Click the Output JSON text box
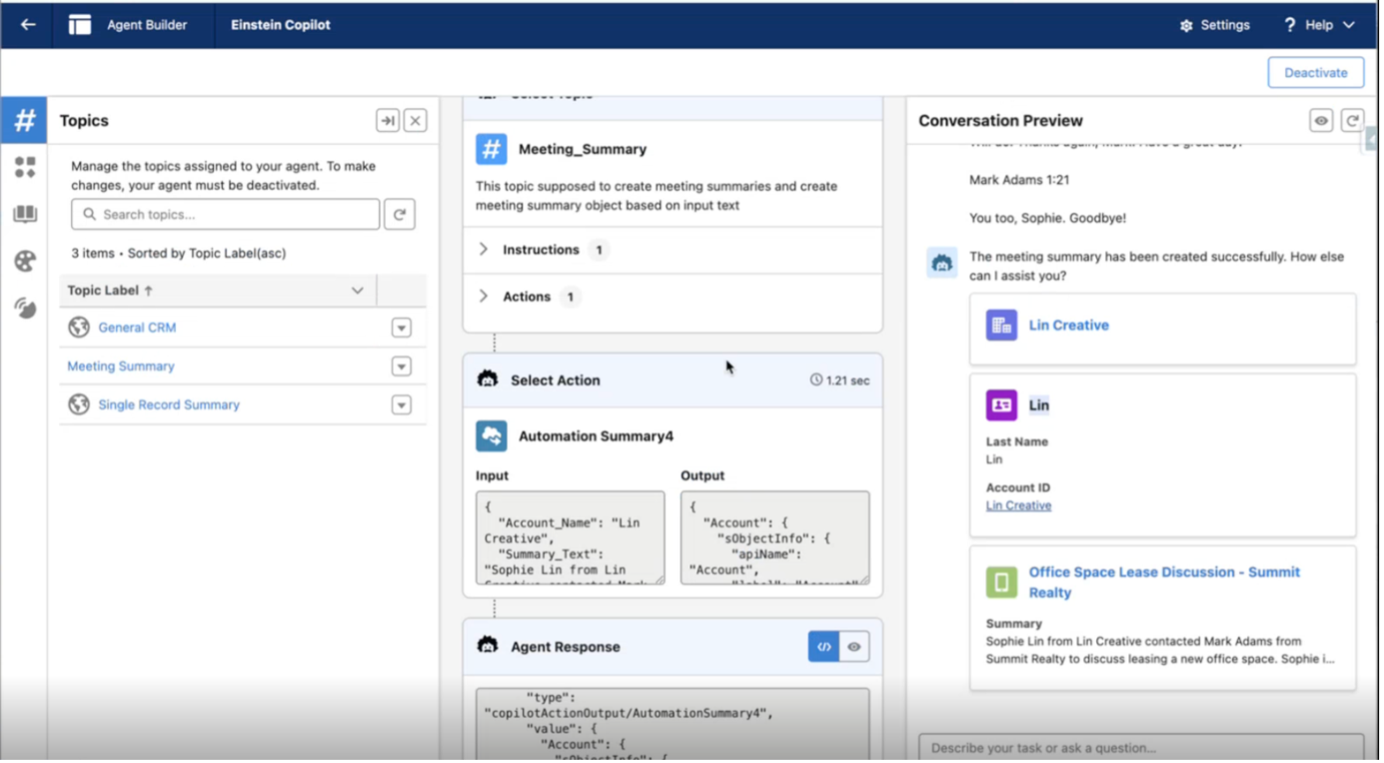This screenshot has height=763, width=1384. pyautogui.click(x=776, y=538)
